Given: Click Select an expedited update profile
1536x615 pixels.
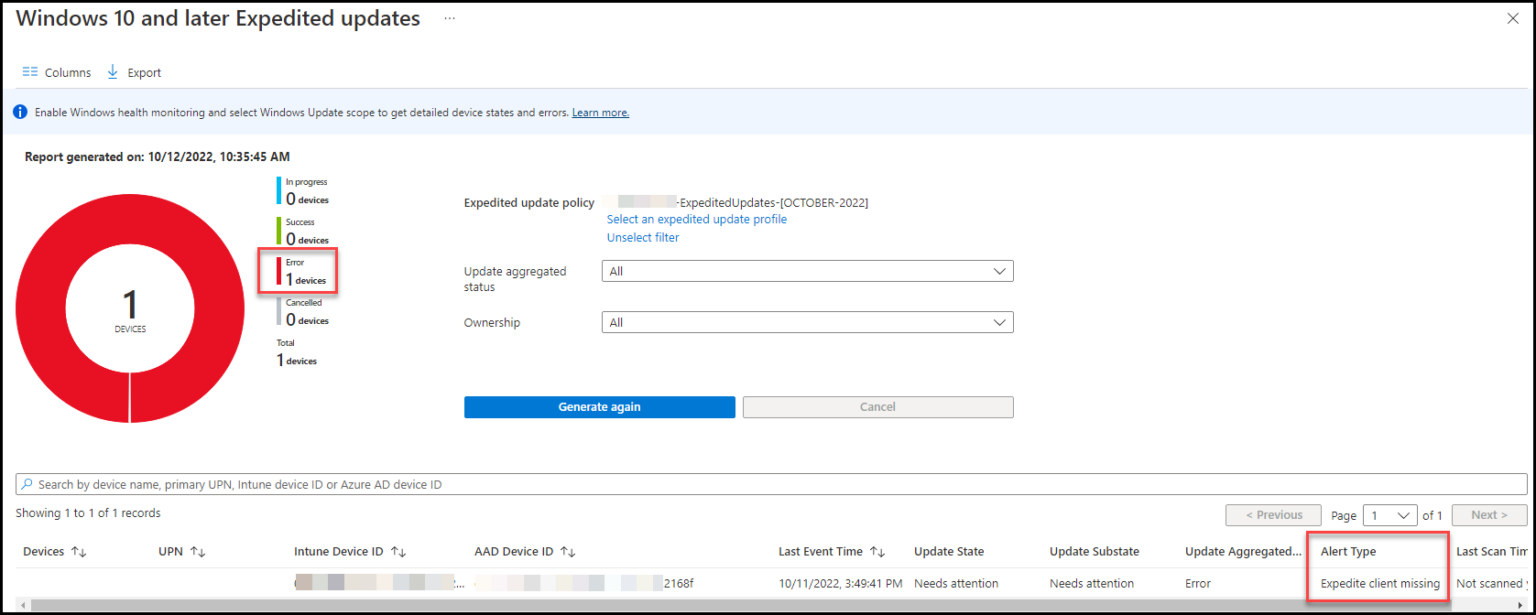Looking at the screenshot, I should click(696, 219).
